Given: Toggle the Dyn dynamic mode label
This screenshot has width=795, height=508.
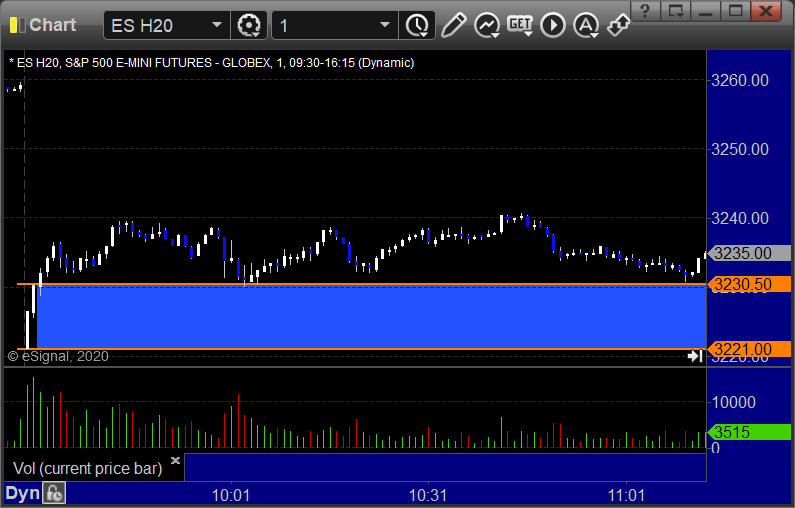Looking at the screenshot, I should (22, 493).
